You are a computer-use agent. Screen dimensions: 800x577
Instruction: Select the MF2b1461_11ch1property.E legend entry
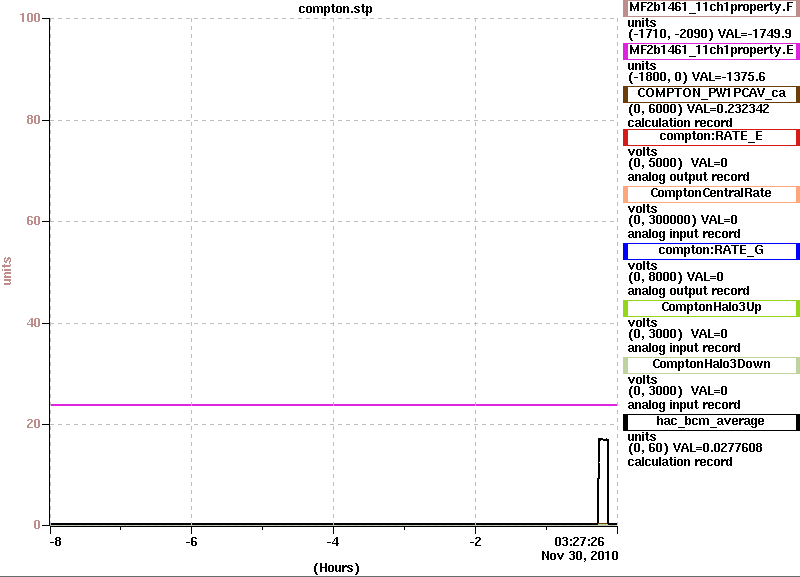711,51
